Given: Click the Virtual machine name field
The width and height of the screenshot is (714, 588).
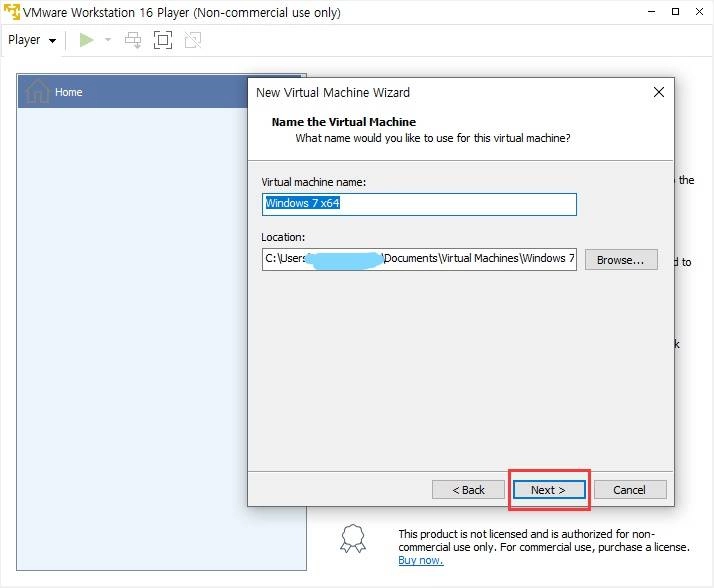Looking at the screenshot, I should [x=419, y=204].
